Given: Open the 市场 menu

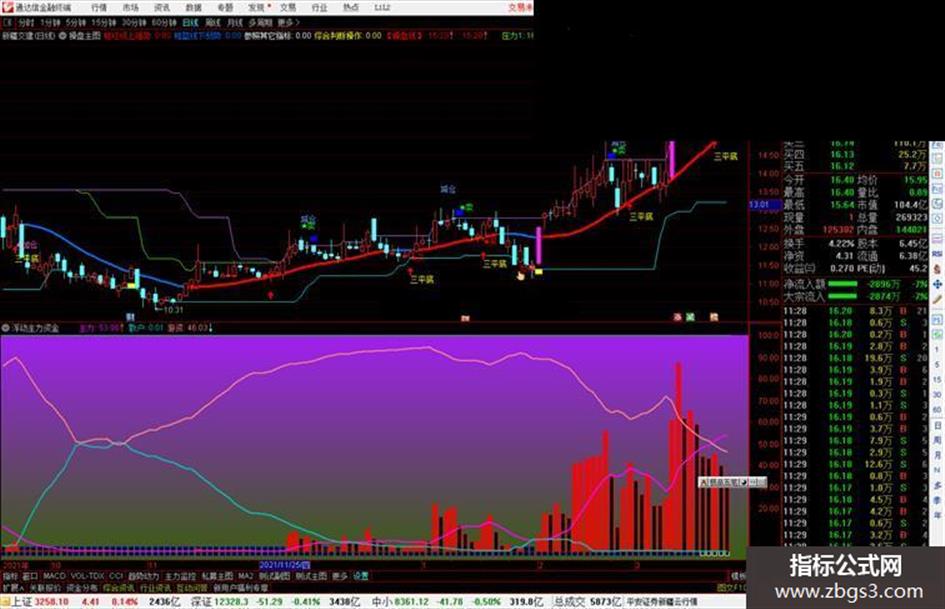Looking at the screenshot, I should pyautogui.click(x=130, y=7).
